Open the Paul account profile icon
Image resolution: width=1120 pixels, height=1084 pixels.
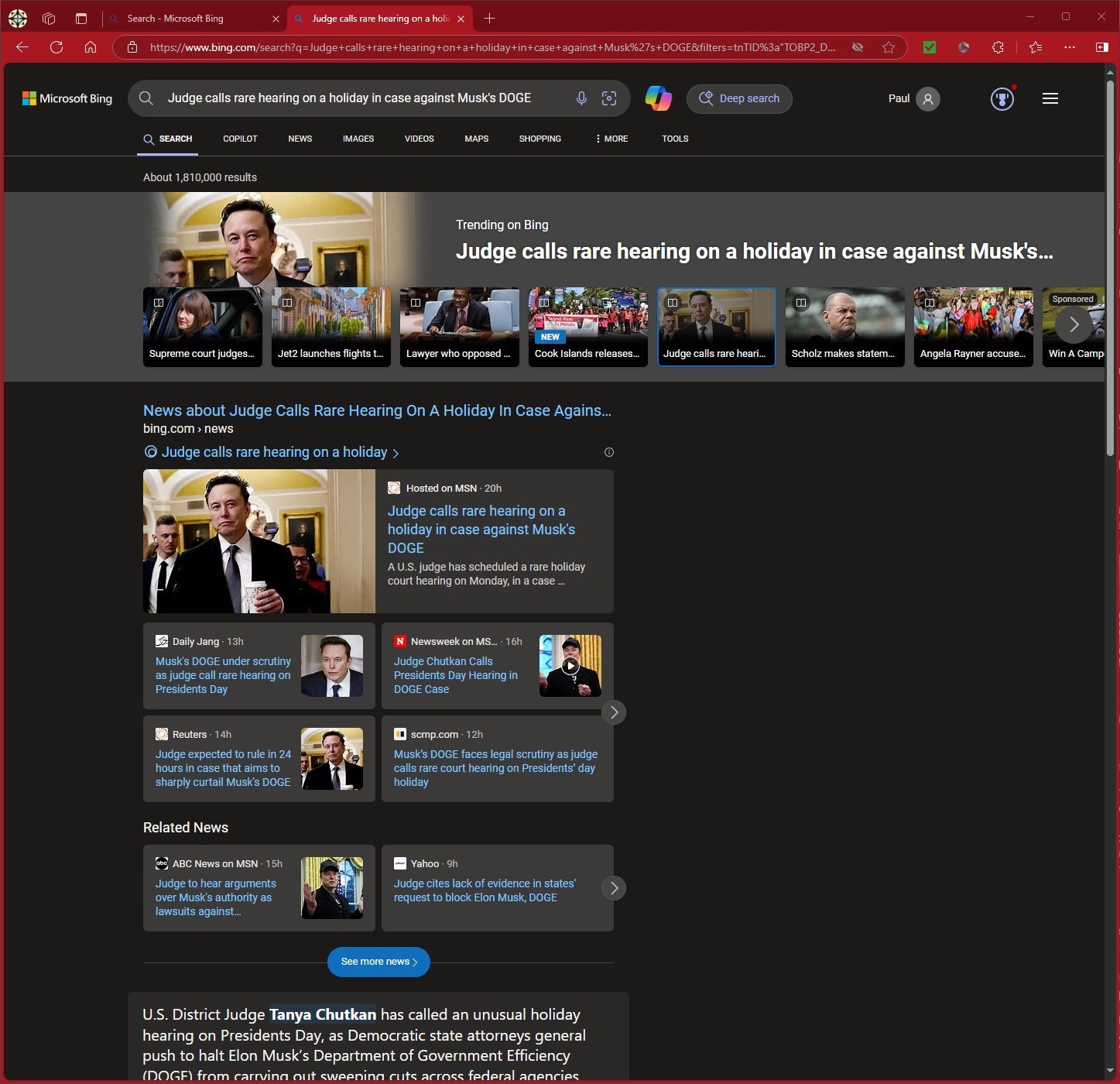pos(927,98)
